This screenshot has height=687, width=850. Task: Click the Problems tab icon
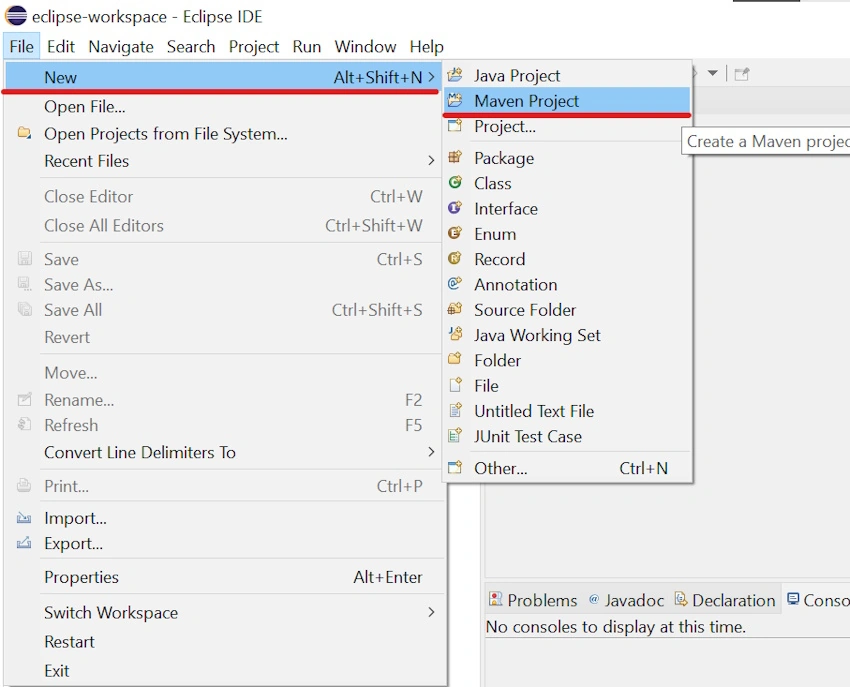495,599
